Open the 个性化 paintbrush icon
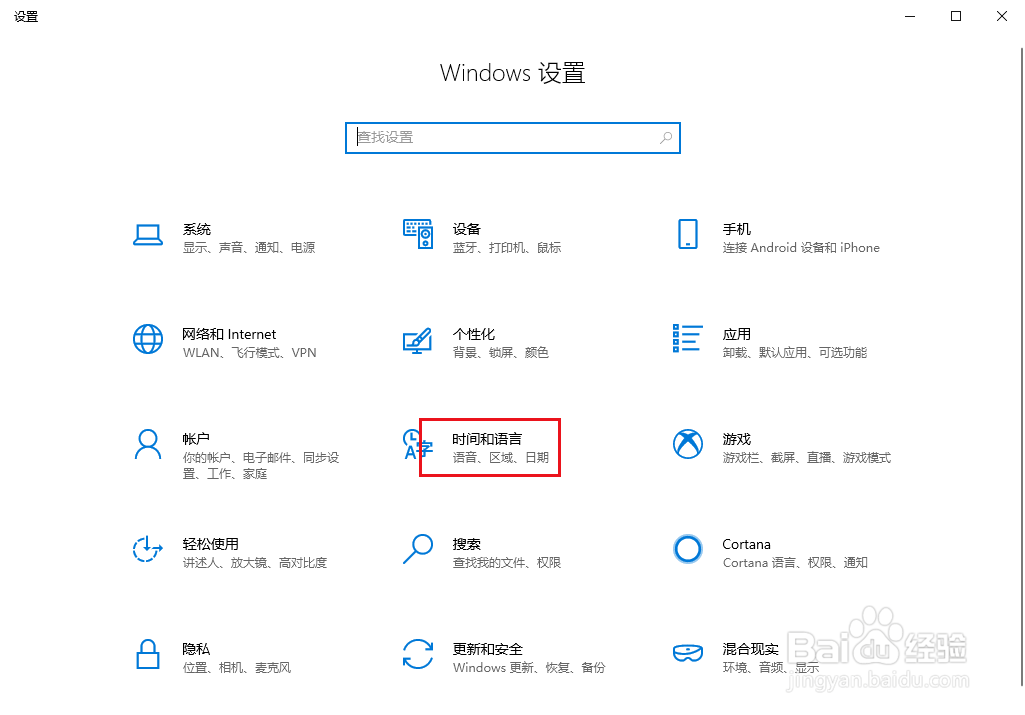1025x715 pixels. (418, 341)
